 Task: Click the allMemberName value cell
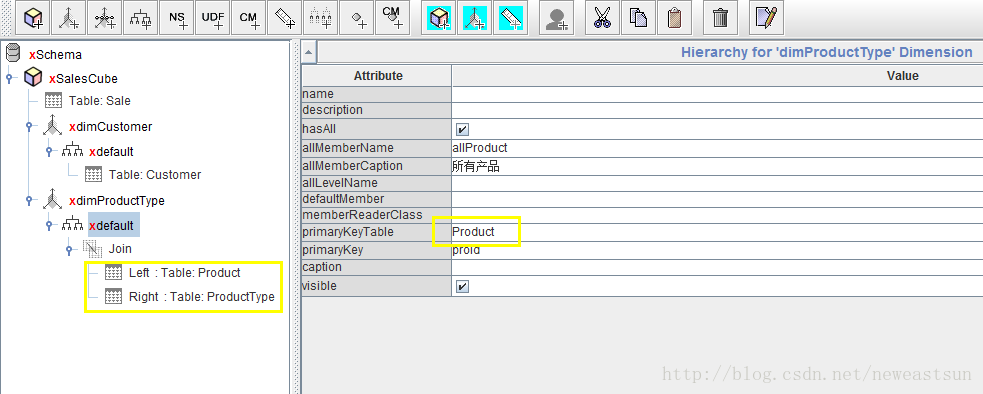[717, 148]
